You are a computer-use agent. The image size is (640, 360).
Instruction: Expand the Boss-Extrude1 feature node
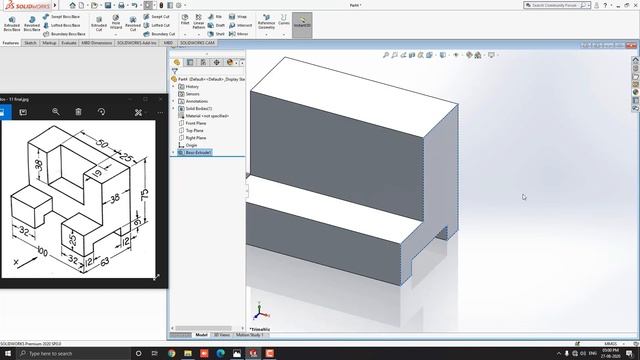(x=173, y=152)
